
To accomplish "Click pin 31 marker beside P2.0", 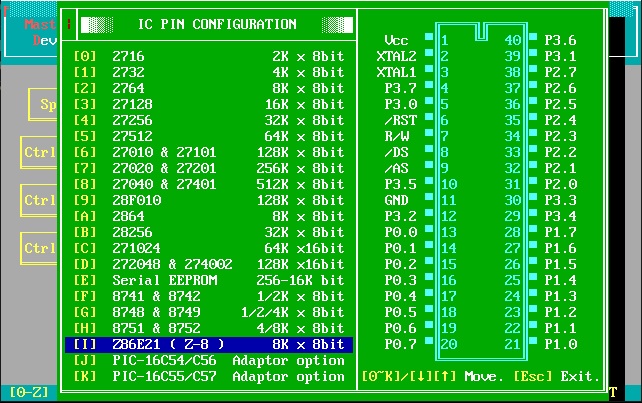I will tap(533, 180).
